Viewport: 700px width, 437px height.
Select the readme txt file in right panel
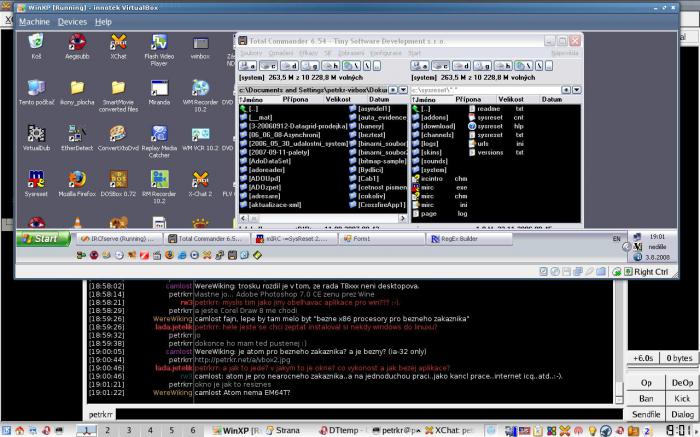[x=496, y=109]
